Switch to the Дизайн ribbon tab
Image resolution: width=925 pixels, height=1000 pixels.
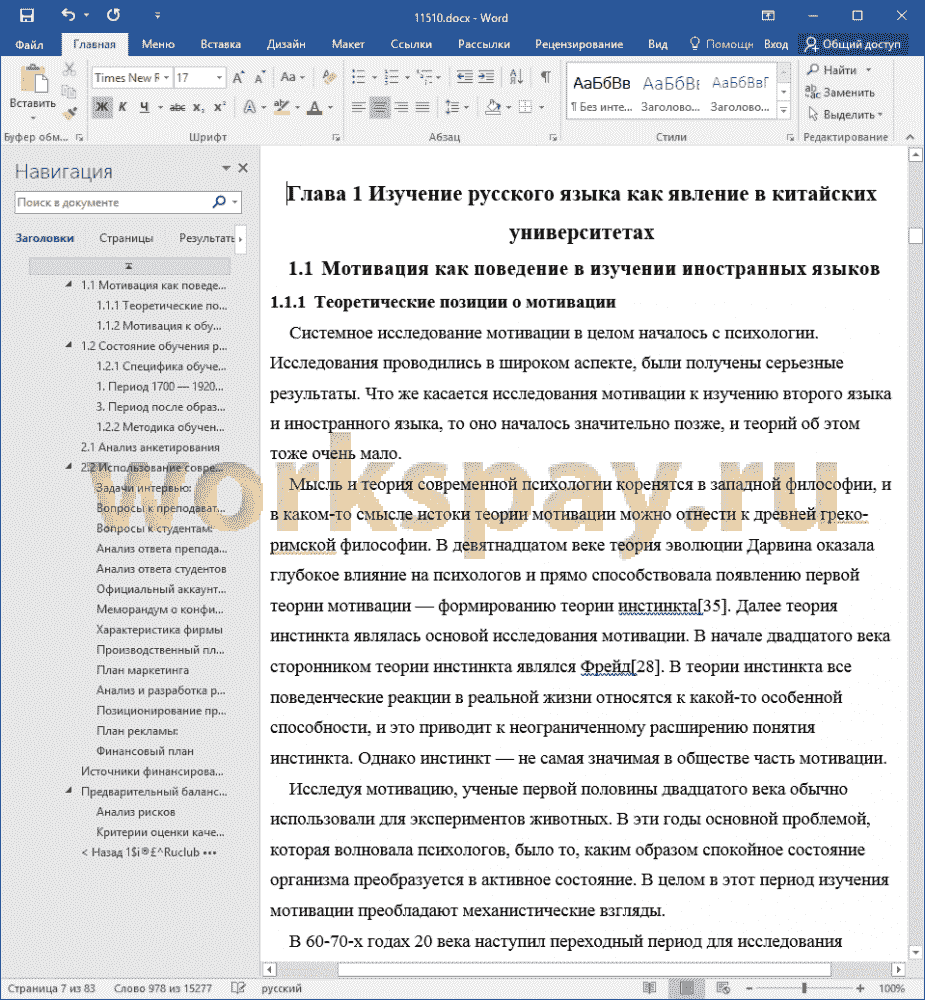click(x=286, y=44)
